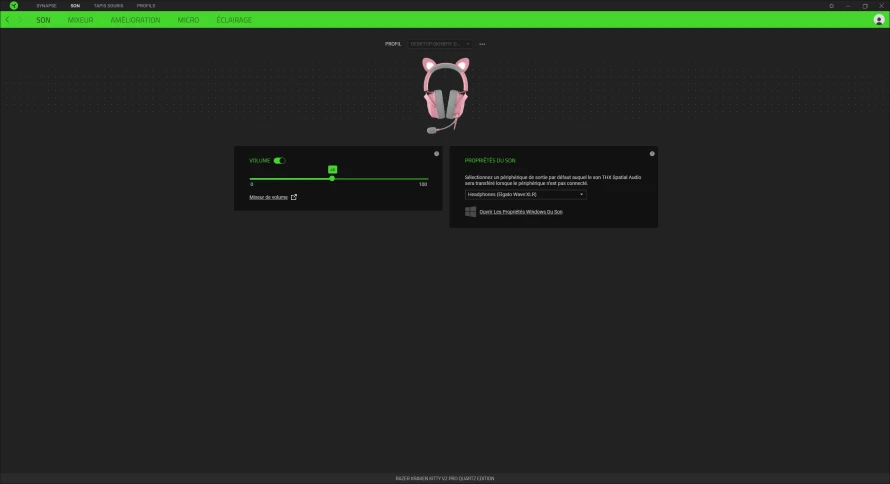Open the SYNAPSE top menu

[x=47, y=6]
